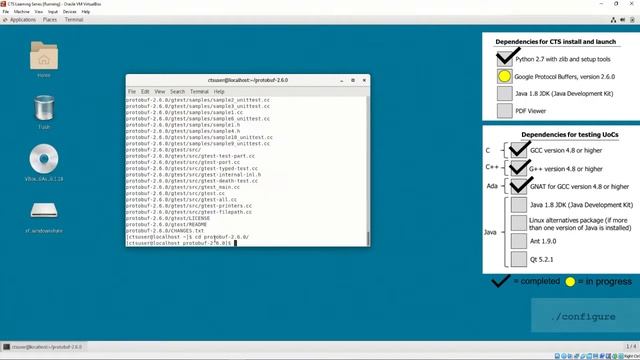
Task: Click the volume icon in GNOME top panel
Action: click(x=623, y=20)
